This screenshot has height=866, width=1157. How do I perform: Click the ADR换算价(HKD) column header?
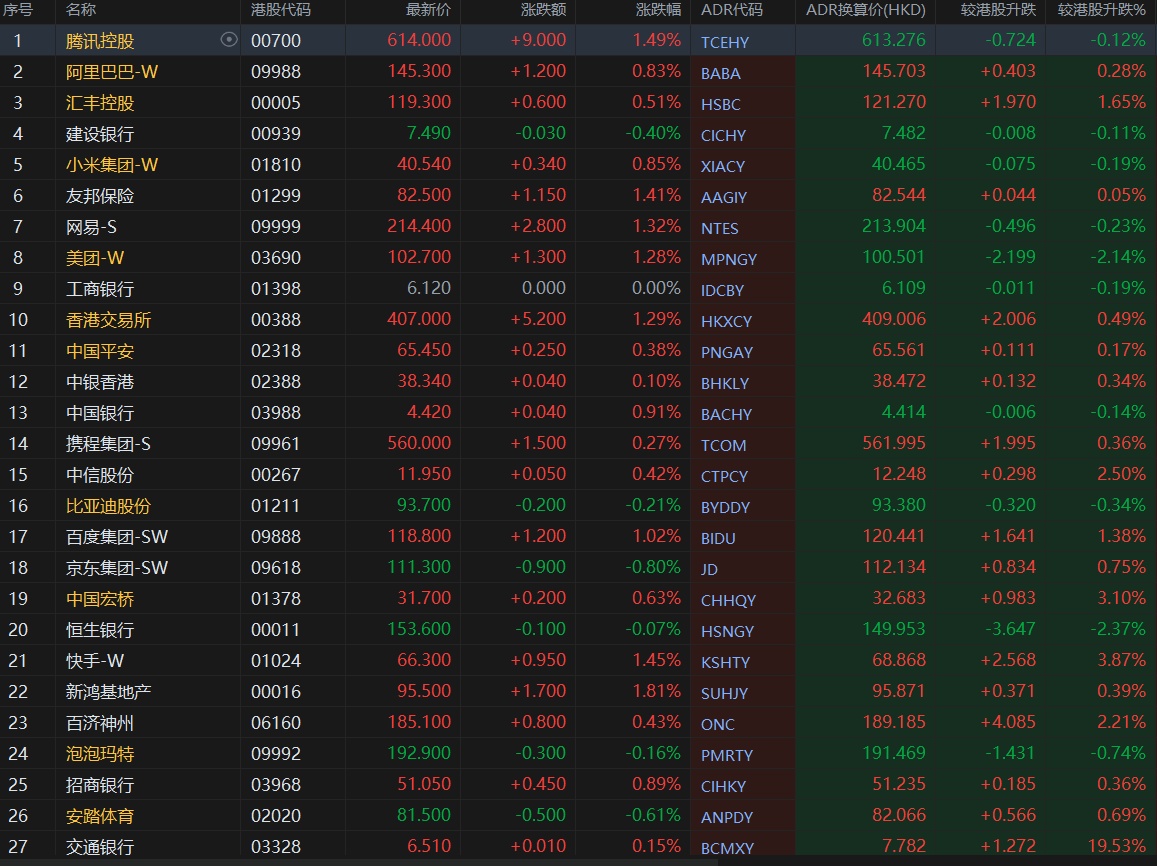(x=866, y=10)
